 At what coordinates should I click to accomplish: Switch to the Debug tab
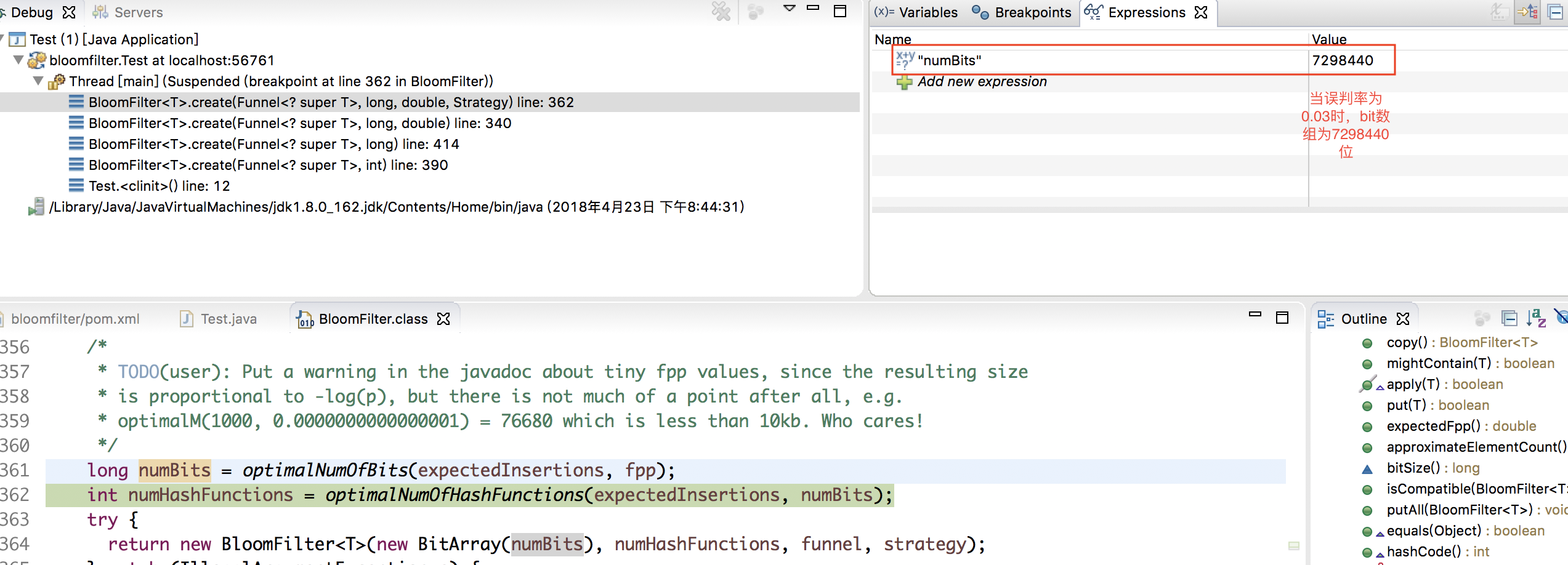32,12
